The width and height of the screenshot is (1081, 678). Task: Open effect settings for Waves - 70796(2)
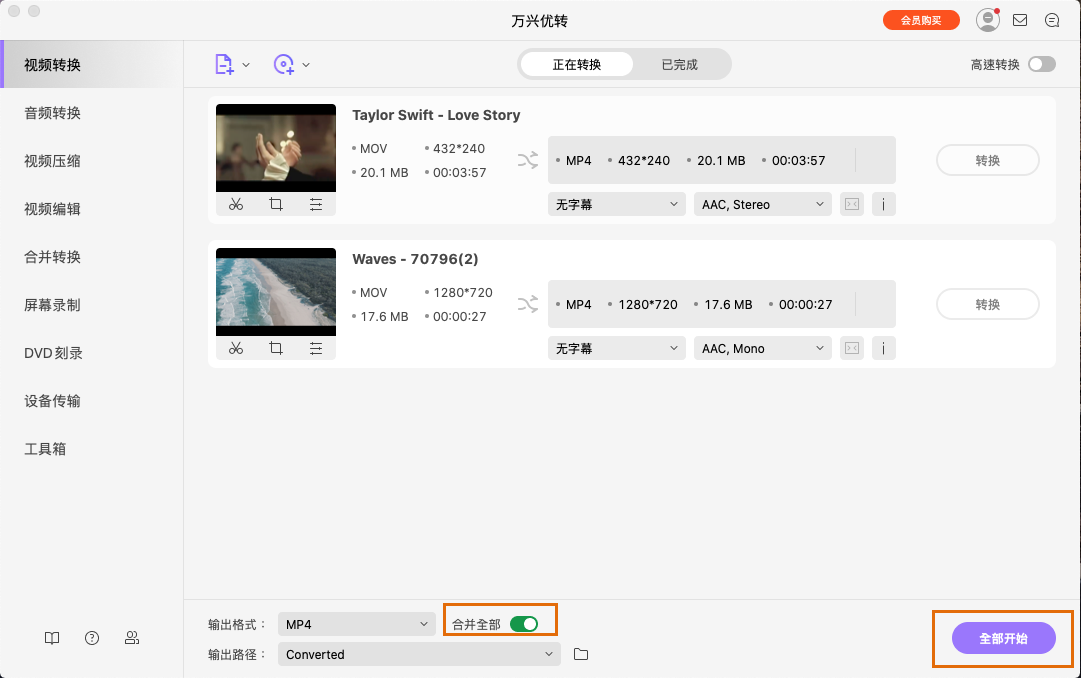317,348
